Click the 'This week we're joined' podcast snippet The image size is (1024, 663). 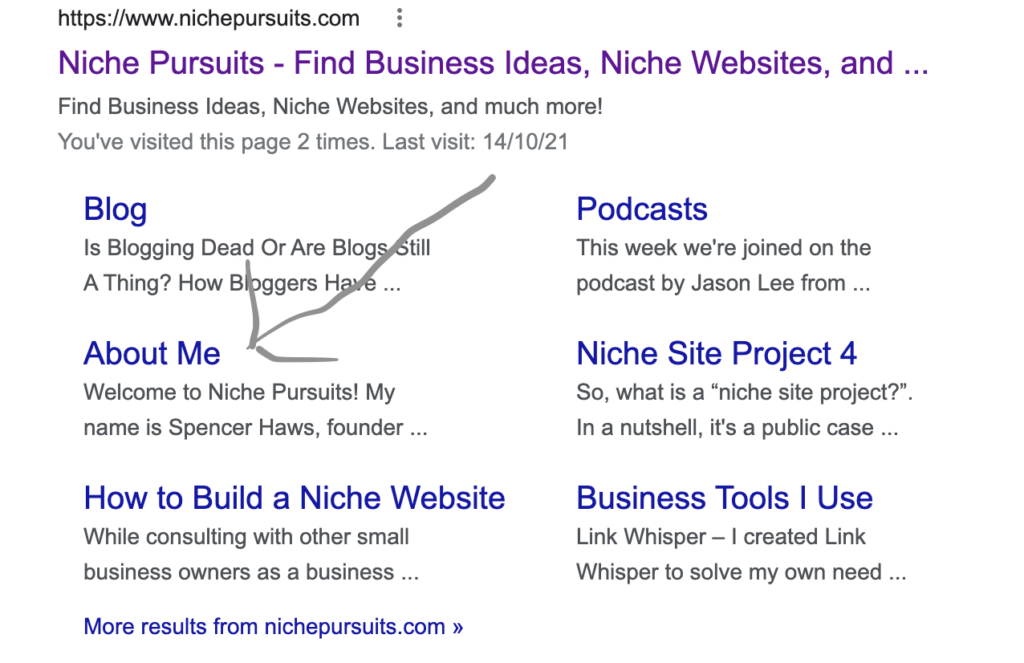[723, 265]
